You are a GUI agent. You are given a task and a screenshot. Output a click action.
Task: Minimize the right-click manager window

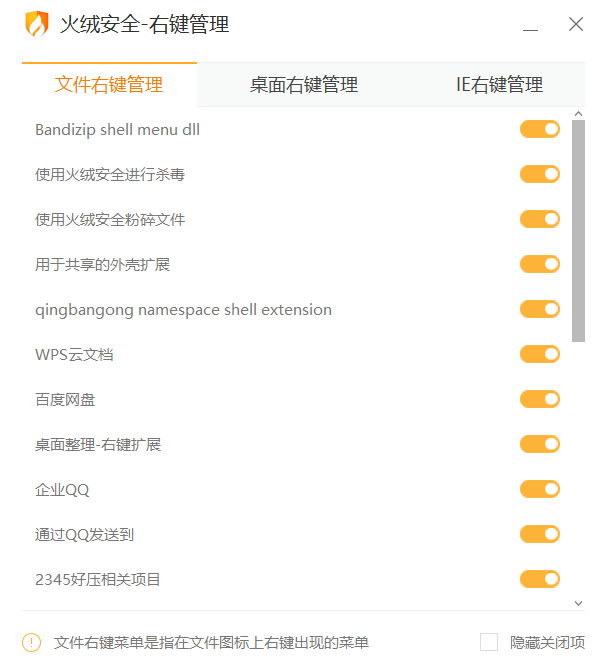click(530, 25)
